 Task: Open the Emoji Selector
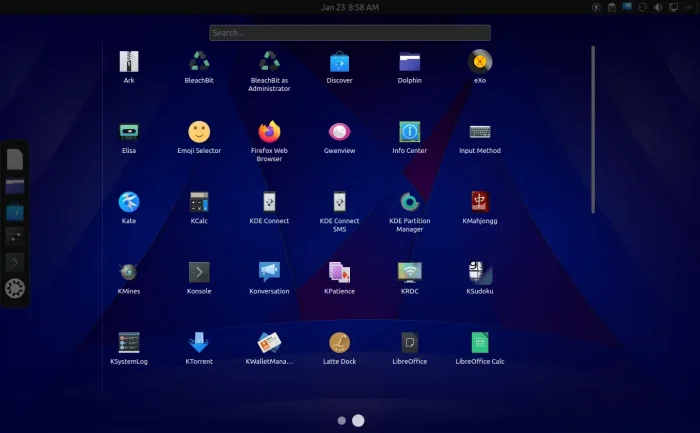199,132
